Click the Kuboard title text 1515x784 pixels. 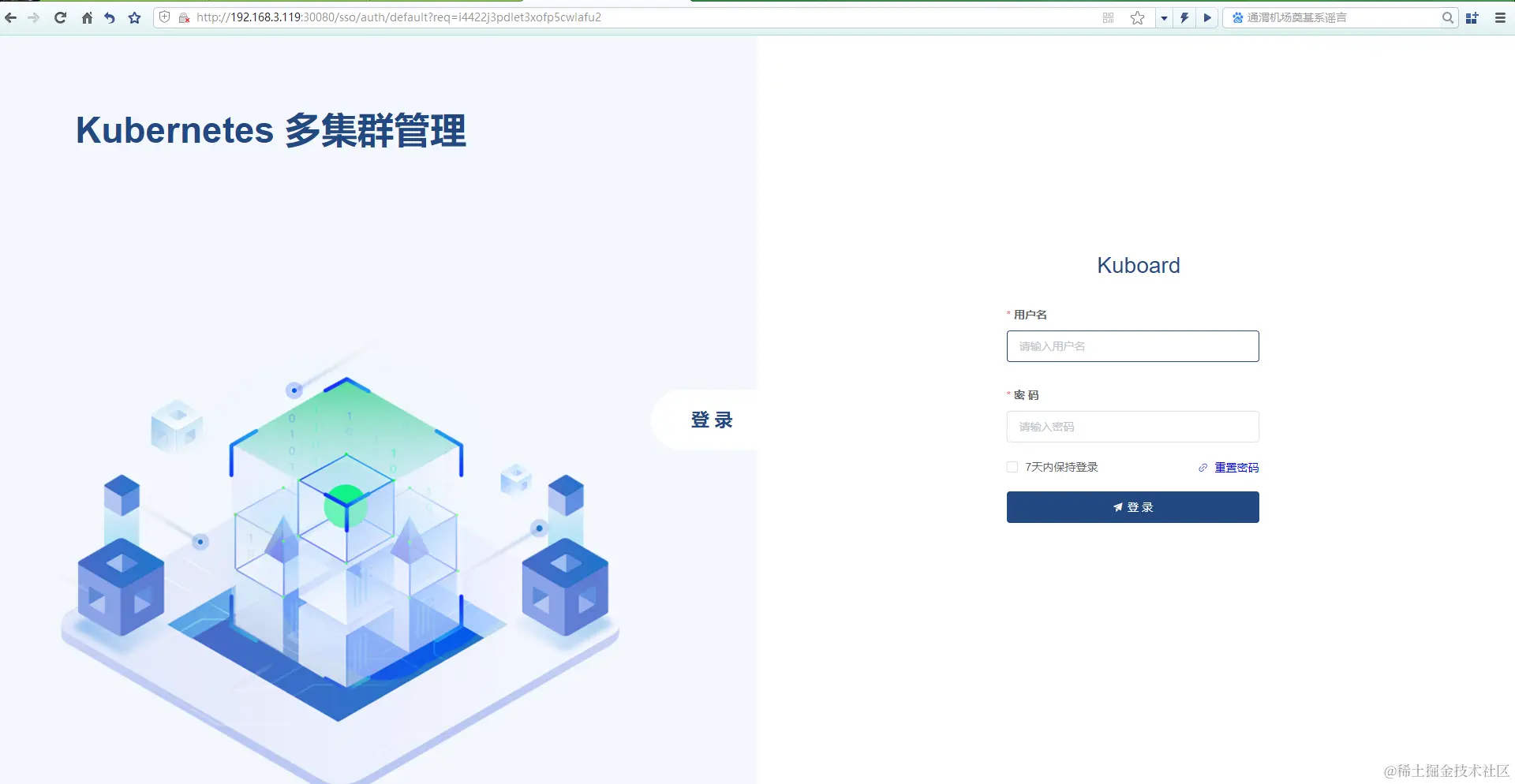1138,266
